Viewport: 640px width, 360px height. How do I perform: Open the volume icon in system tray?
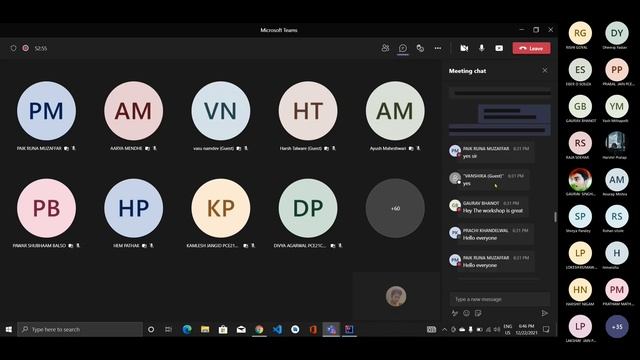[497, 329]
